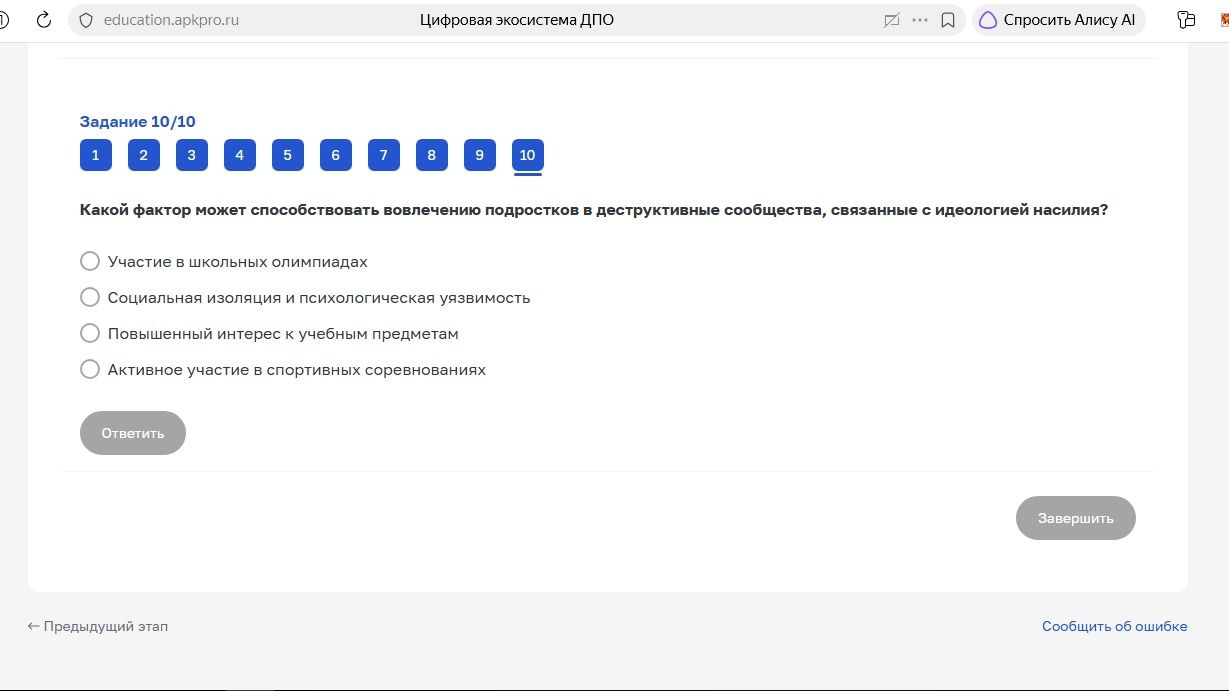Jump to question 8 tile
Viewport: 1229px width, 691px height.
pos(432,155)
